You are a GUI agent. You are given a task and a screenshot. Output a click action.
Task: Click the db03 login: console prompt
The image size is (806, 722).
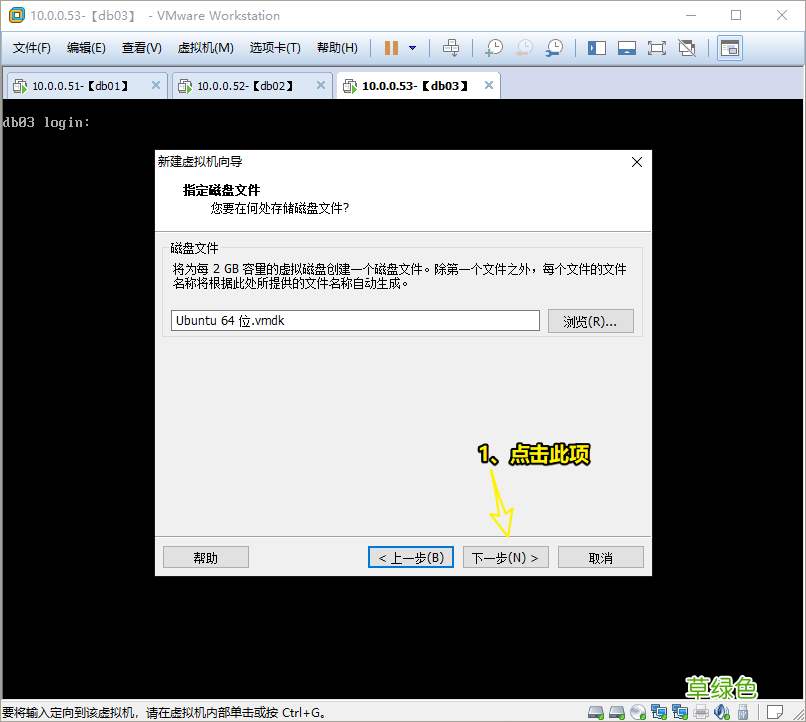(46, 123)
